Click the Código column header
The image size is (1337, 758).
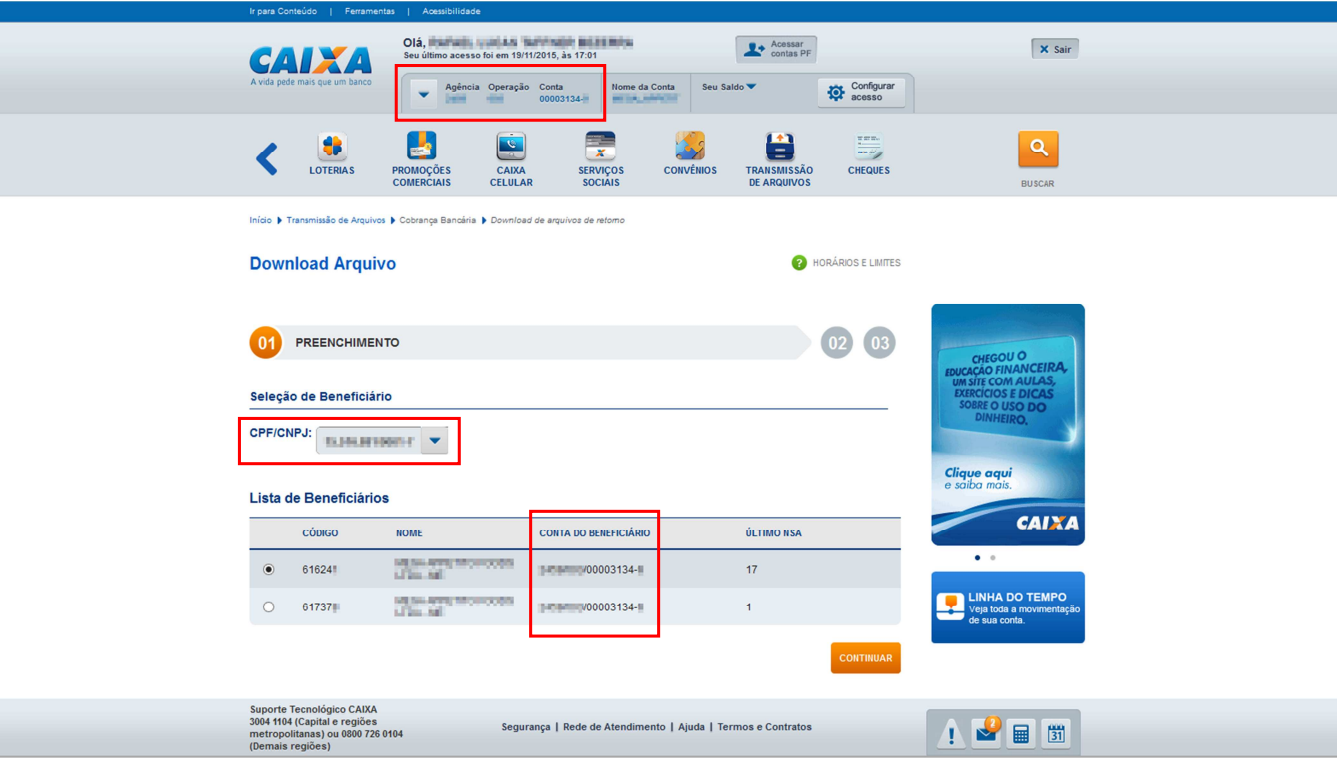click(320, 533)
